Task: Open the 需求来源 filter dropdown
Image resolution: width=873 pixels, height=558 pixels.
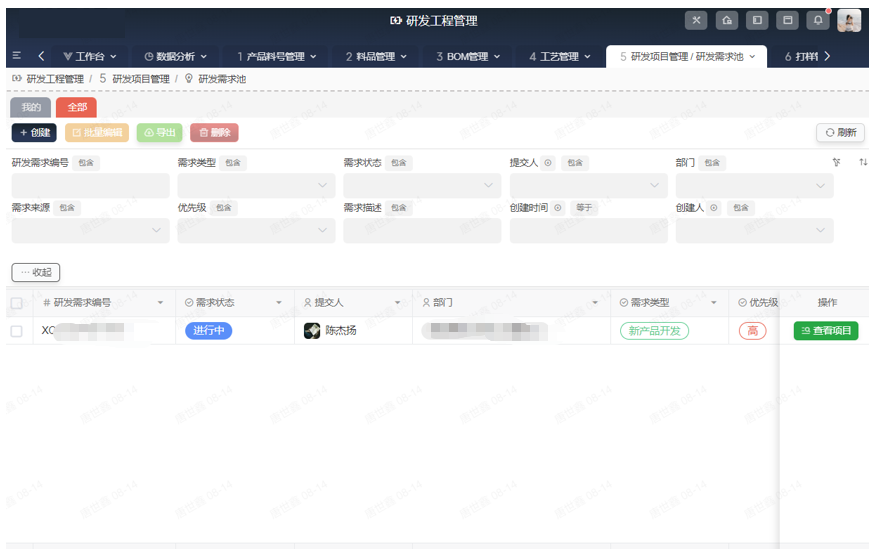Action: (x=90, y=230)
